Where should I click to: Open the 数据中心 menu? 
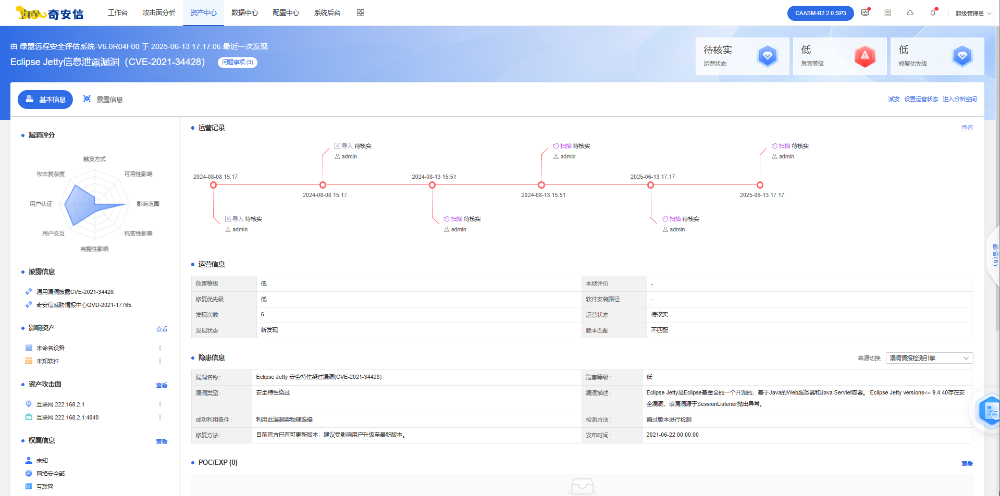[x=245, y=13]
